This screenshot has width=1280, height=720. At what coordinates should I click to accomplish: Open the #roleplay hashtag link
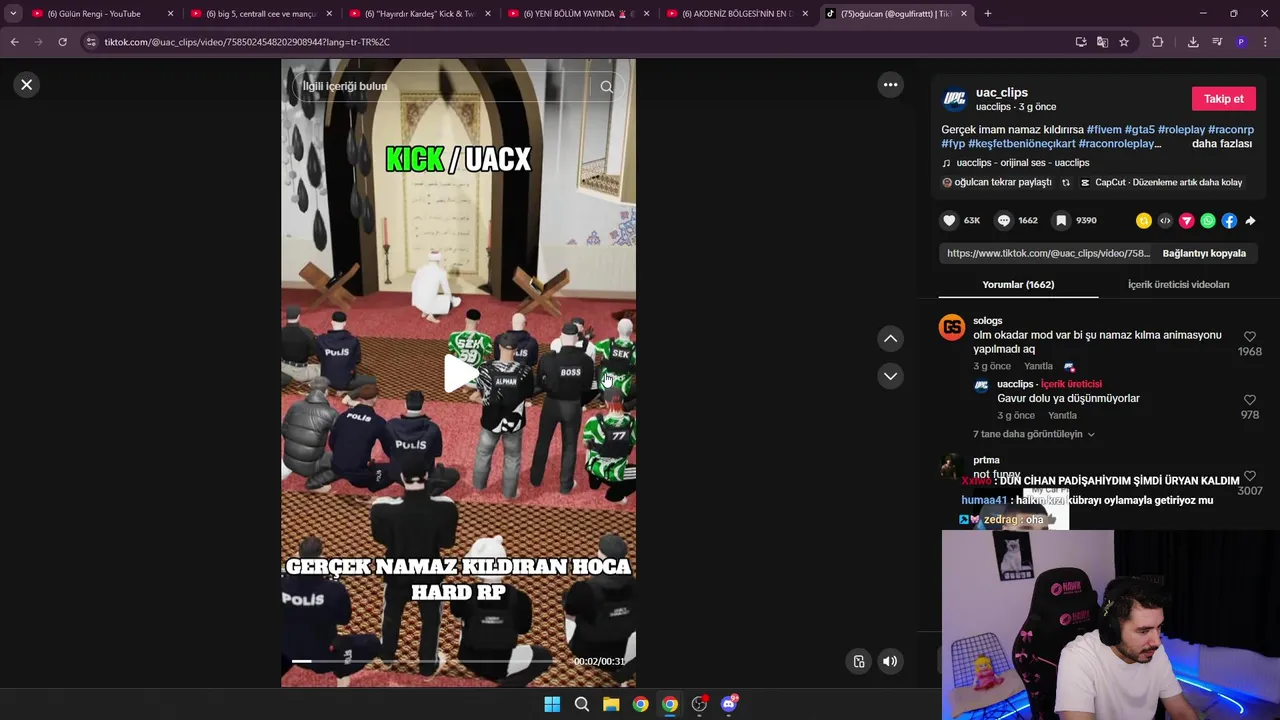pos(1181,130)
